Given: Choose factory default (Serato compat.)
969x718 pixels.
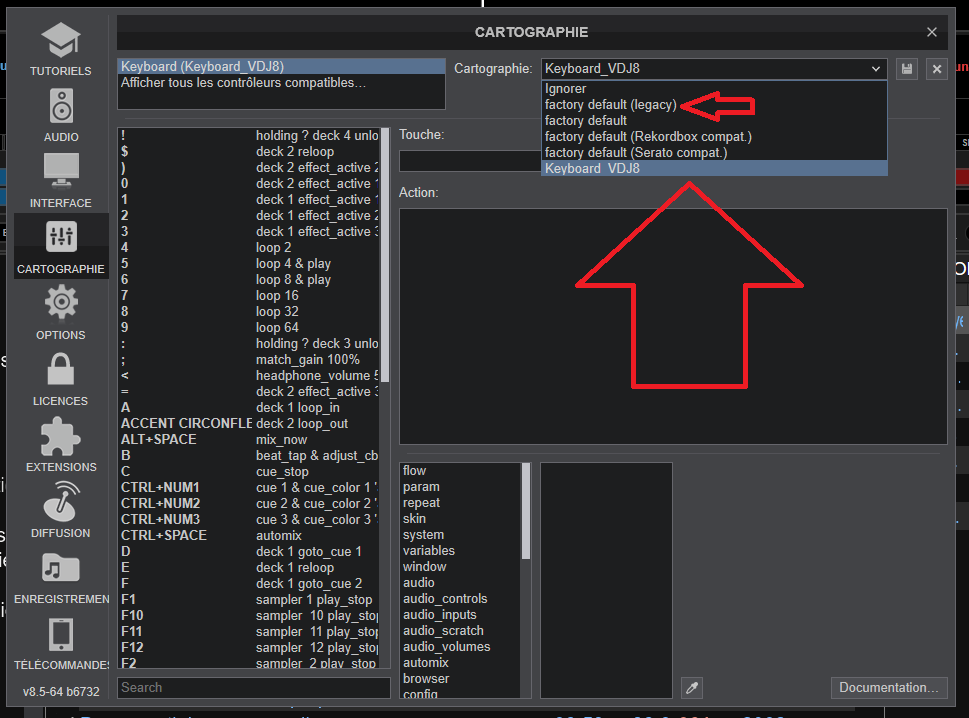Looking at the screenshot, I should coord(714,153).
